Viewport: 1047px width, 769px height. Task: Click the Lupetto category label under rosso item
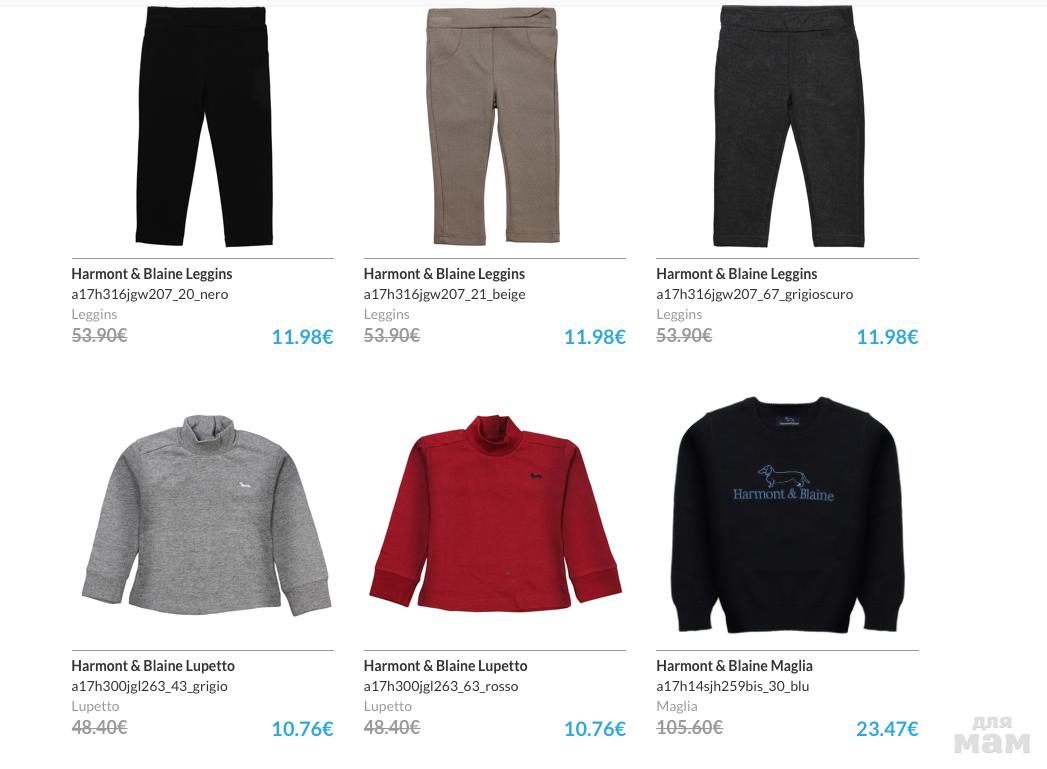(387, 706)
